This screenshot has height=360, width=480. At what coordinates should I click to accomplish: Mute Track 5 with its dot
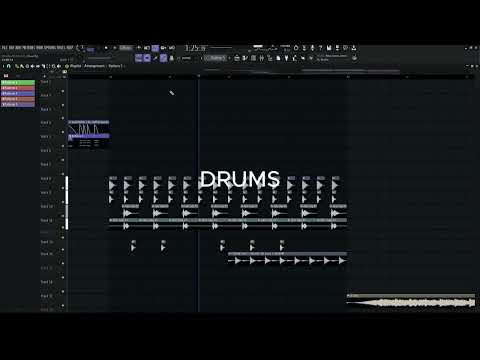coord(63,146)
